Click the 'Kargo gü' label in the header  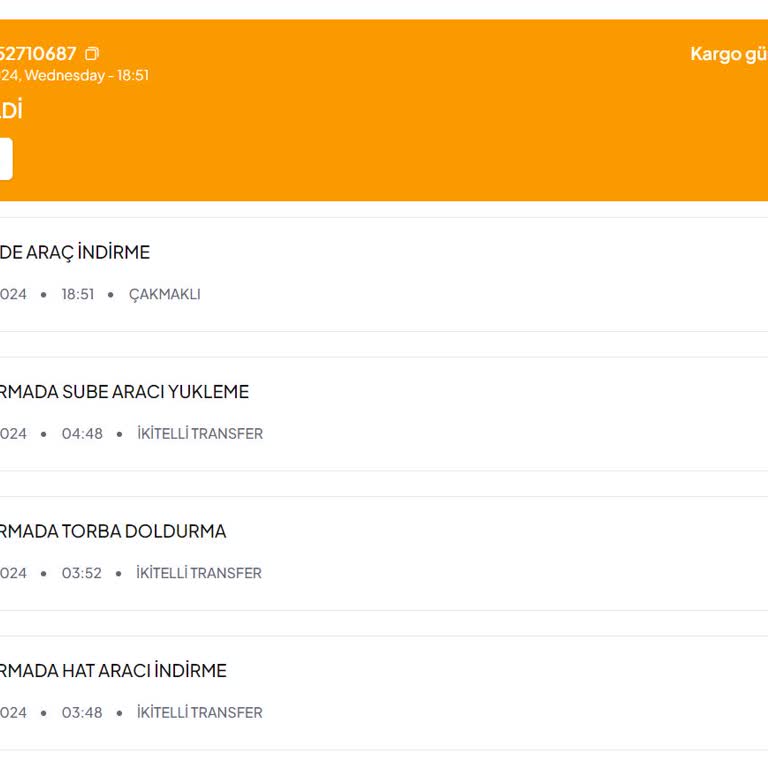click(x=728, y=54)
